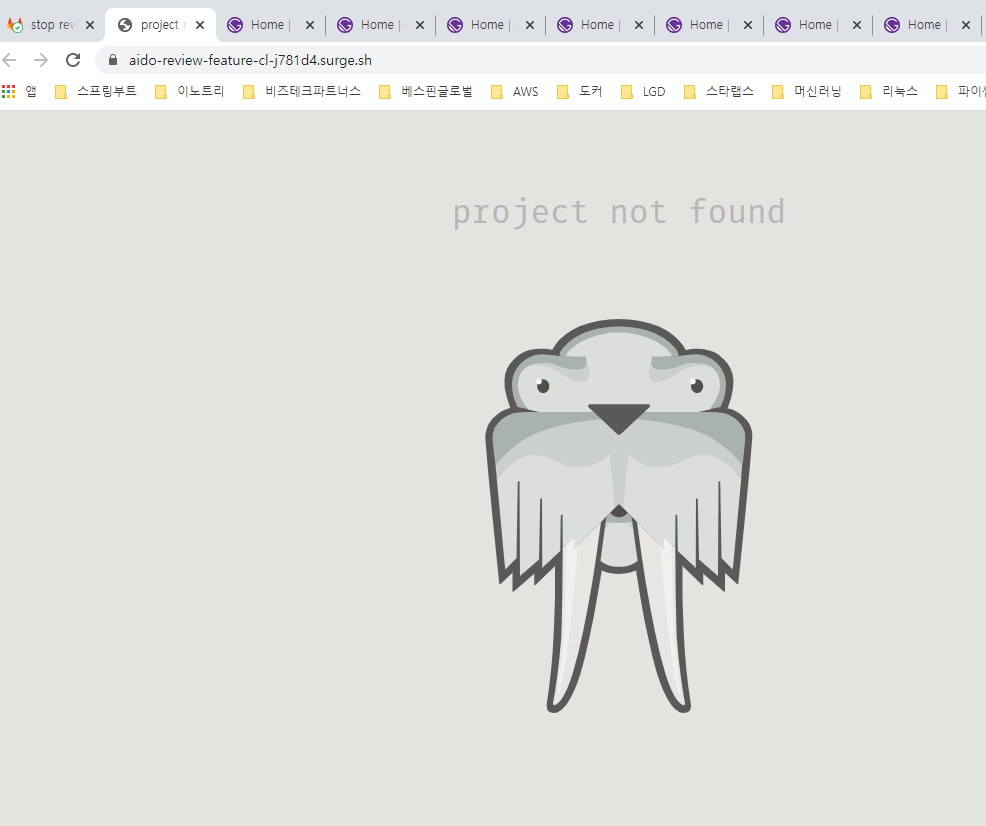Expand the 베스핀글로벌 bookmark folder
Image resolution: width=986 pixels, height=826 pixels.
click(426, 92)
